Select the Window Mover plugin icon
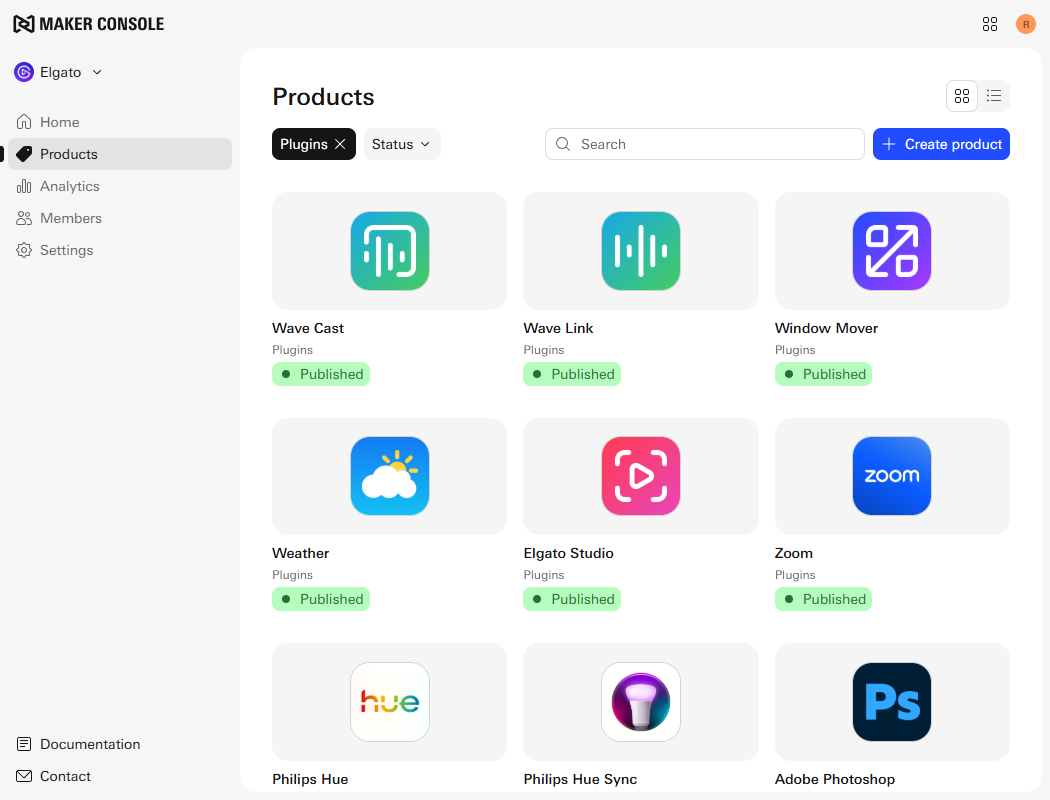 point(891,251)
